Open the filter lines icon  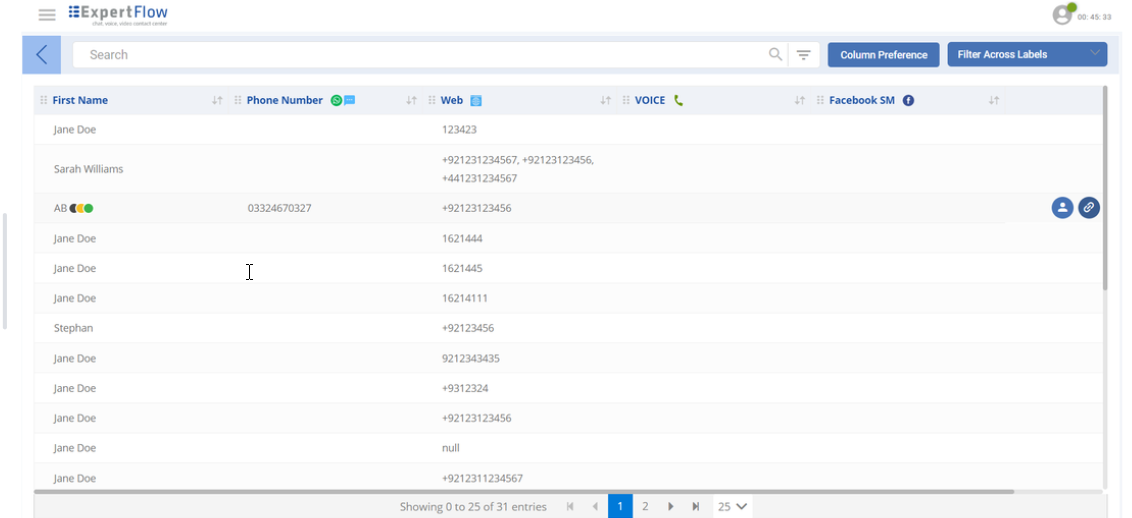tap(803, 55)
